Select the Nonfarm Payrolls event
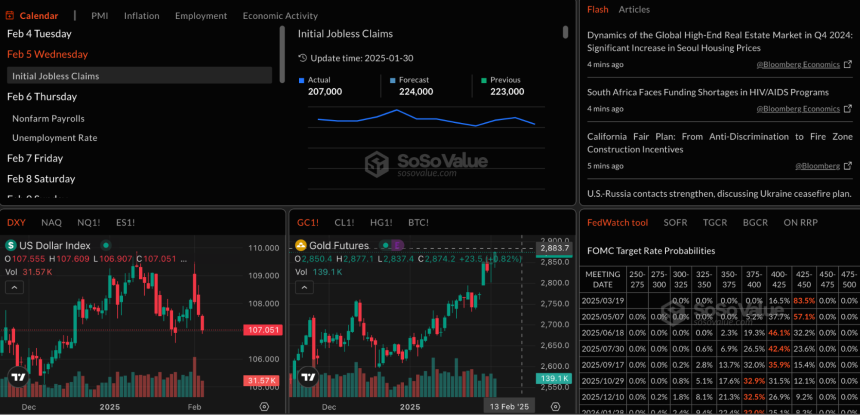This screenshot has height=415, width=860. click(x=48, y=118)
